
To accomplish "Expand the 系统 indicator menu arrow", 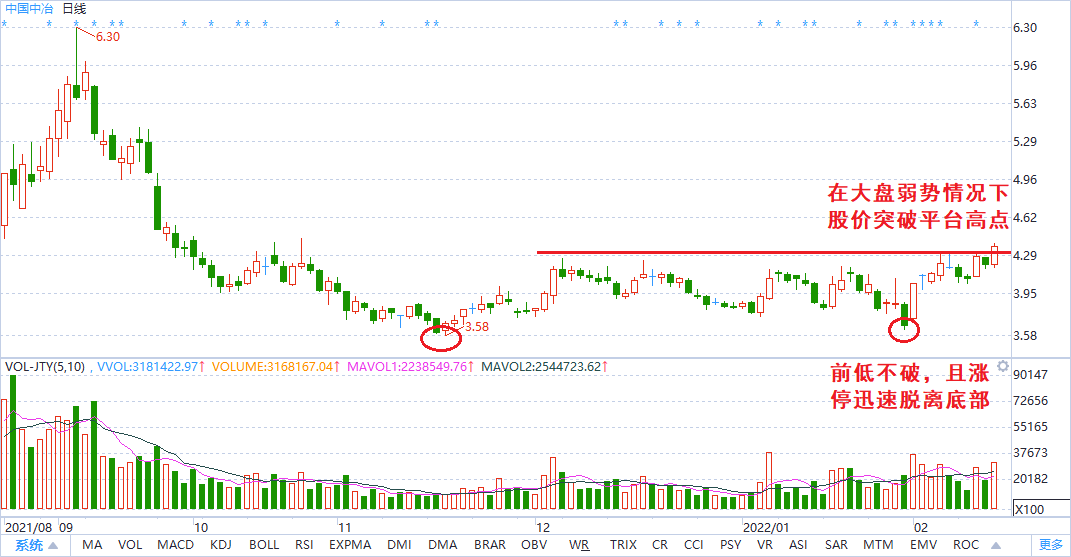I will point(53,545).
